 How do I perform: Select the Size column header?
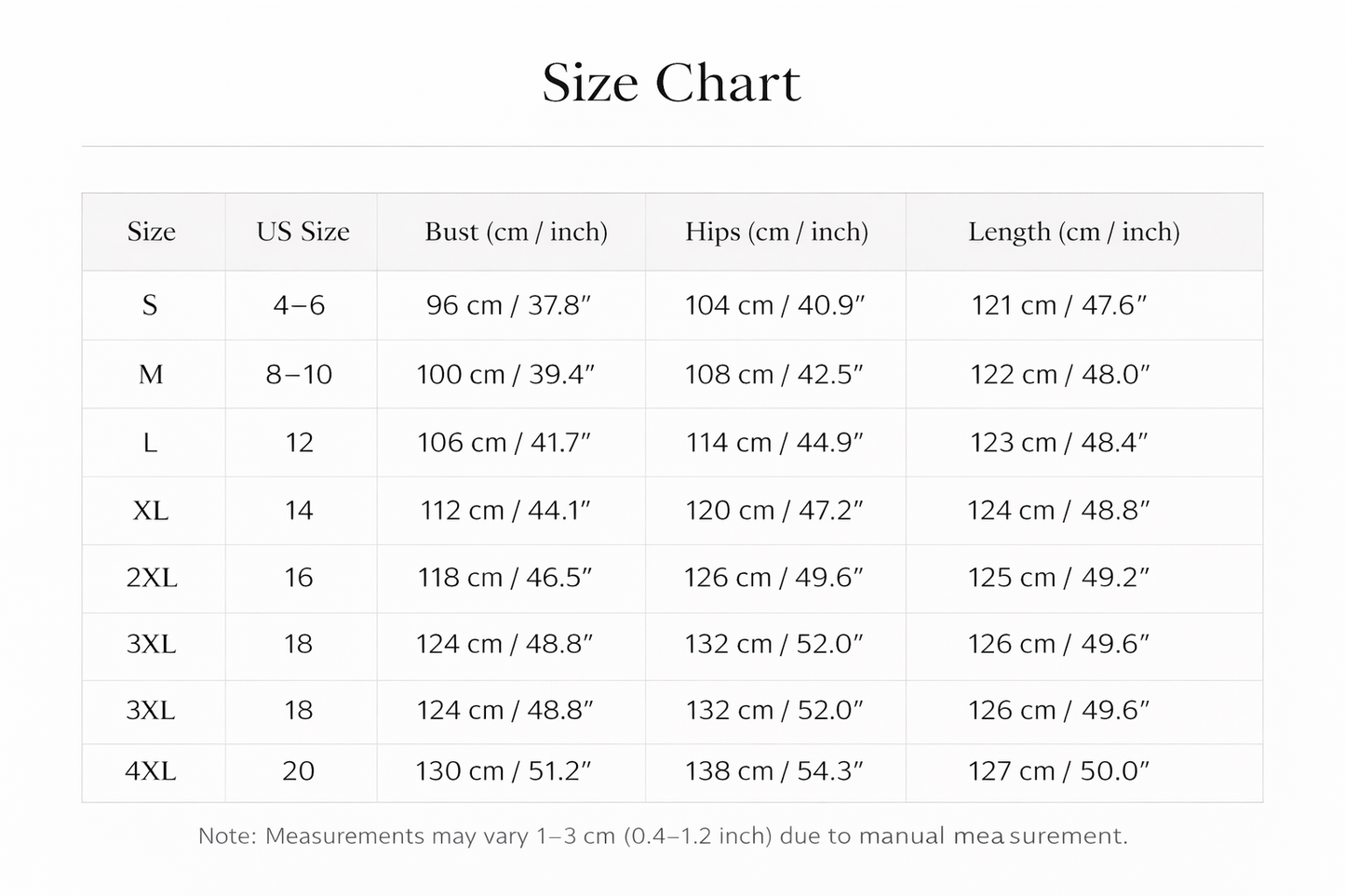tap(151, 232)
